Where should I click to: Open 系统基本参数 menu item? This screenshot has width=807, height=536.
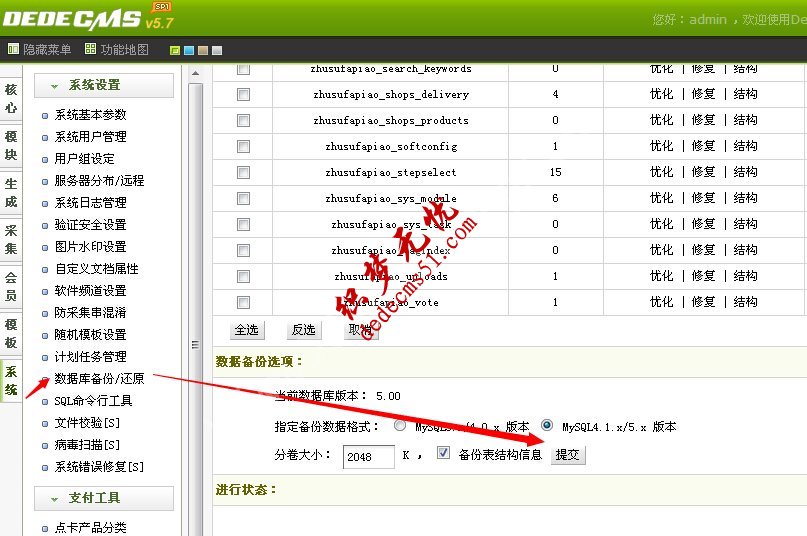pyautogui.click(x=90, y=115)
